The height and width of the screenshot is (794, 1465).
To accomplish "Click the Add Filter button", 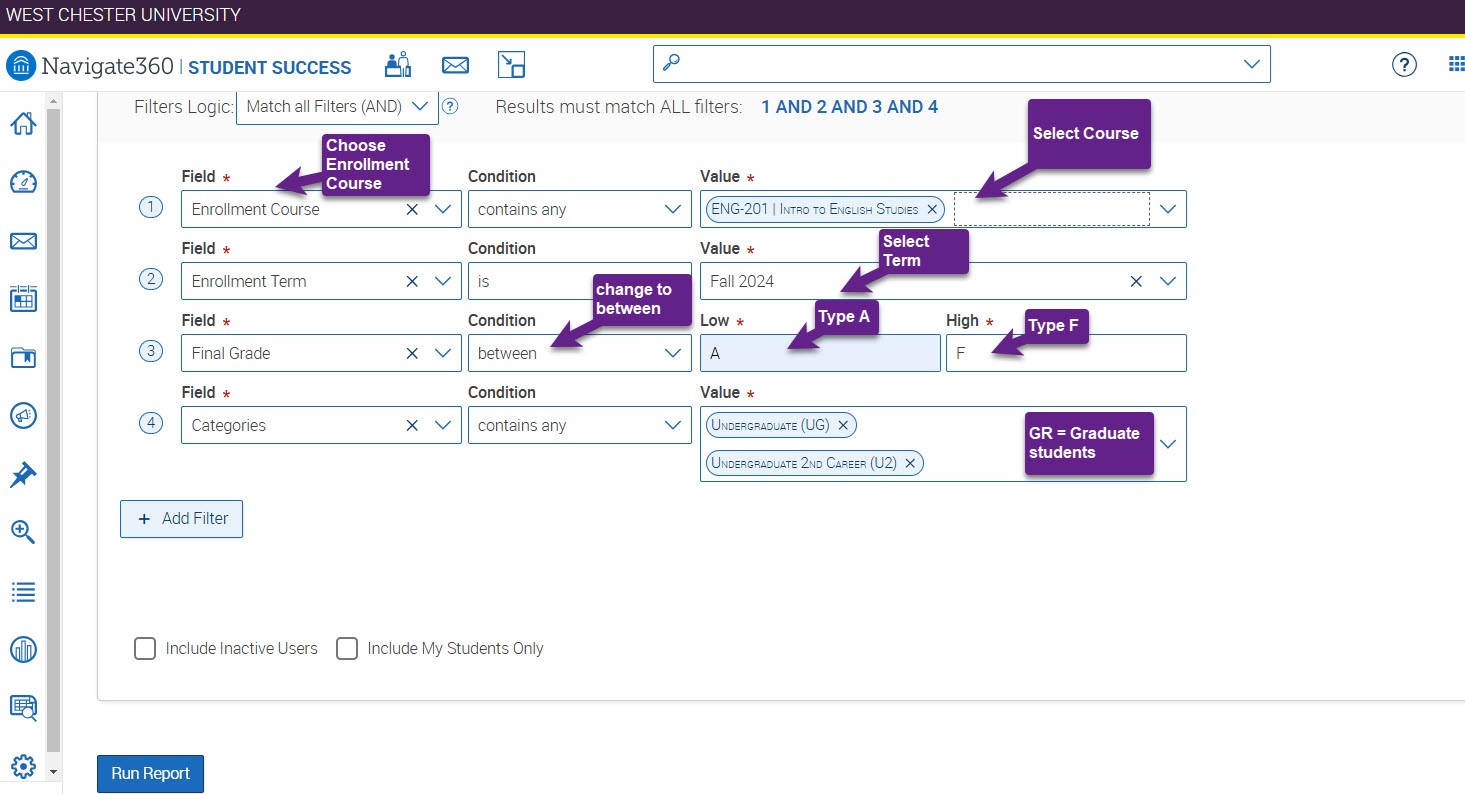I will (x=181, y=519).
